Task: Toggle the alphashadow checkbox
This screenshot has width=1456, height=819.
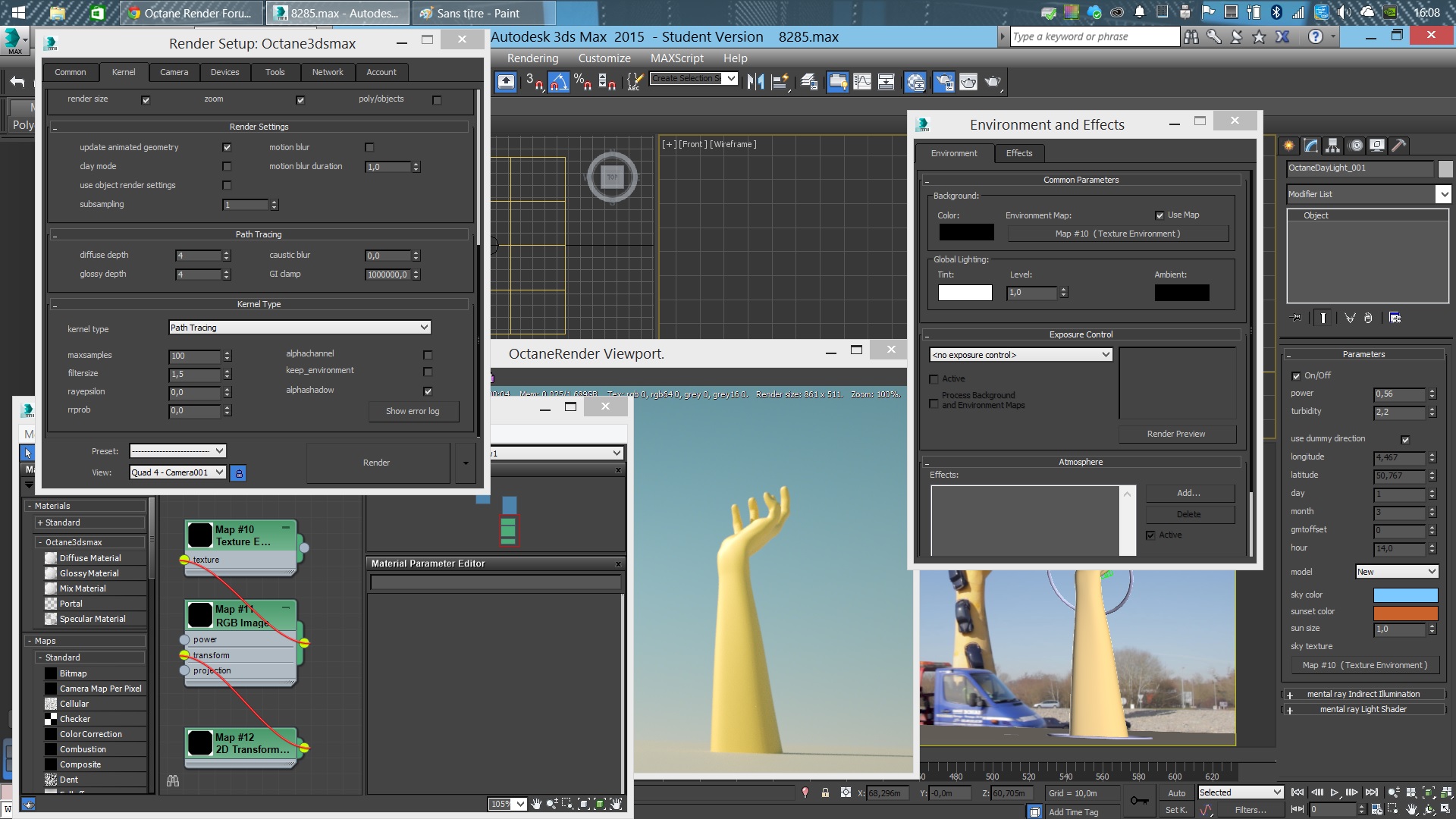Action: (x=428, y=391)
